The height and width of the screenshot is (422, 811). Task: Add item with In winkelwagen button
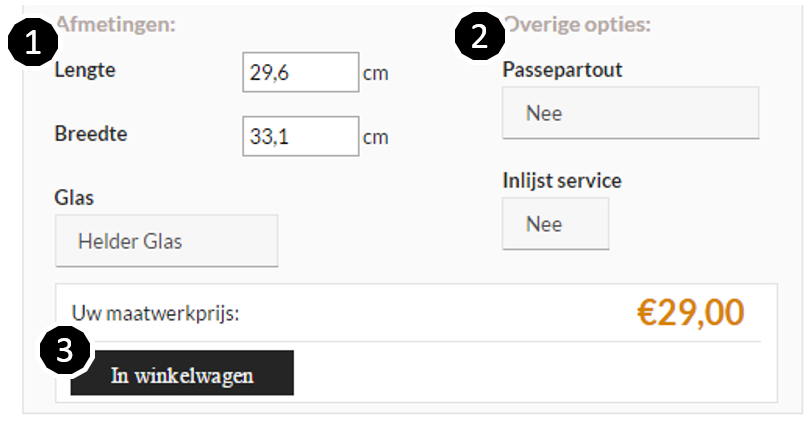click(x=182, y=373)
